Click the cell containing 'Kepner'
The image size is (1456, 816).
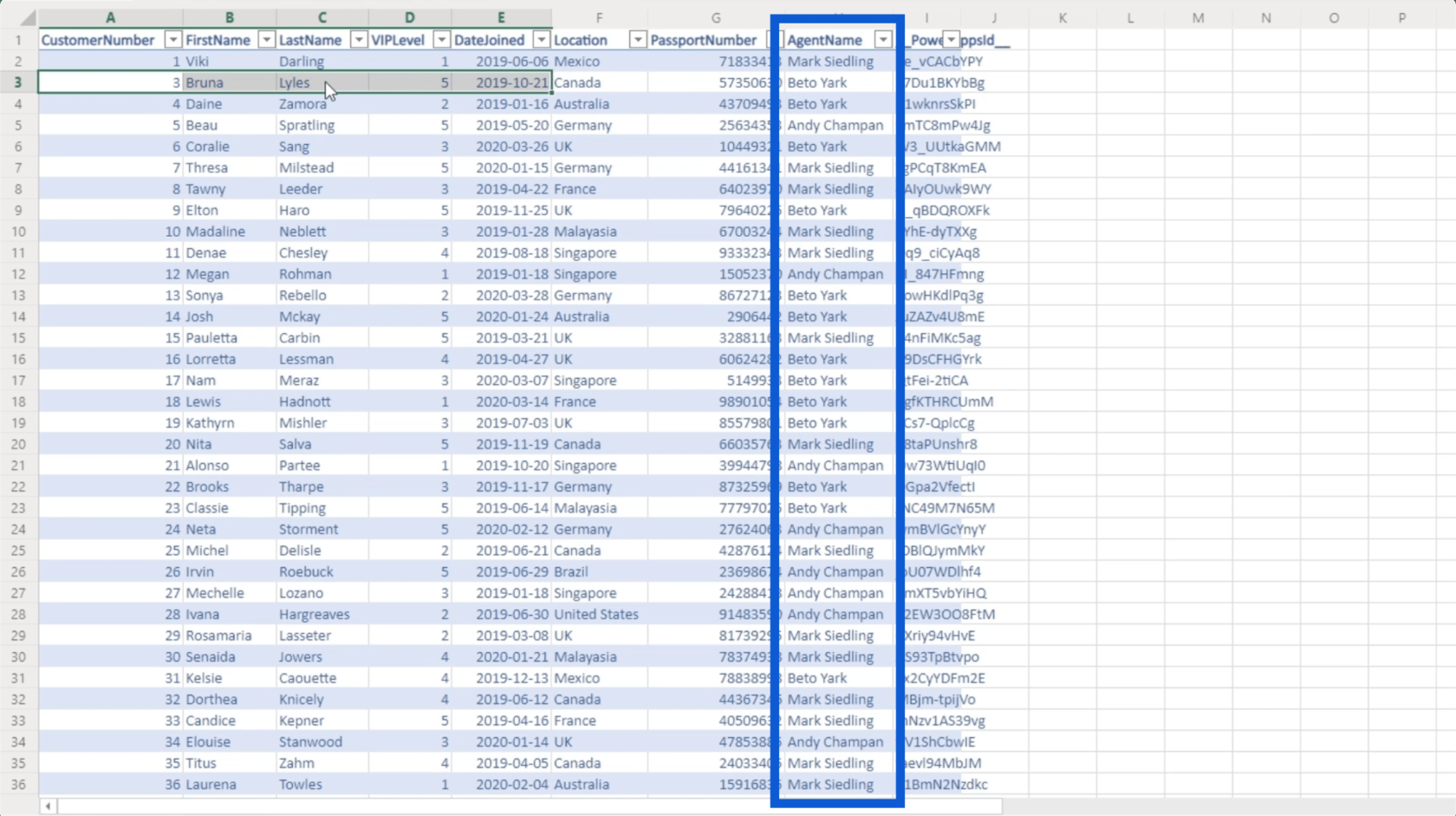click(322, 720)
